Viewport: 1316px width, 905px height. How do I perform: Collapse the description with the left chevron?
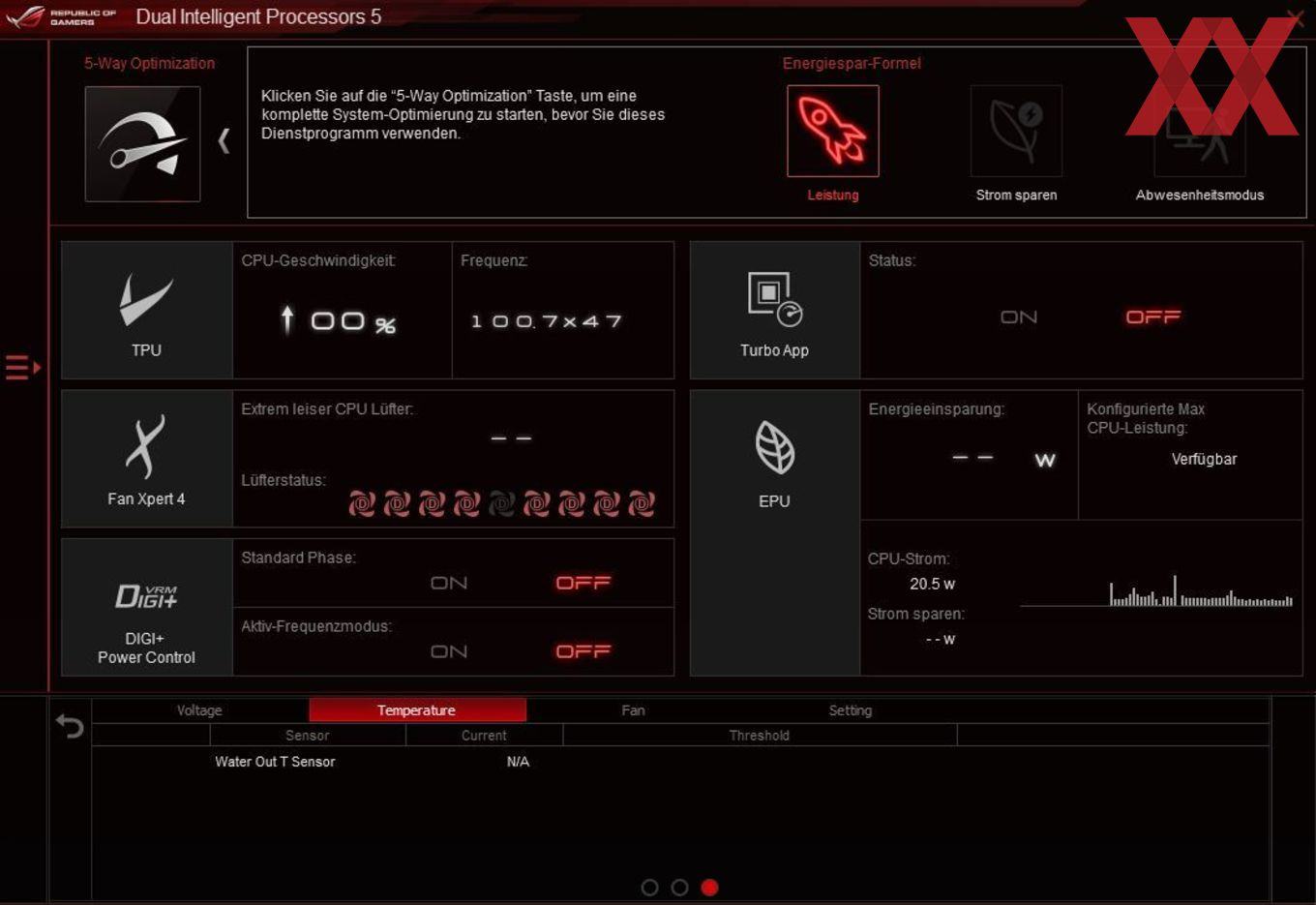[x=224, y=141]
